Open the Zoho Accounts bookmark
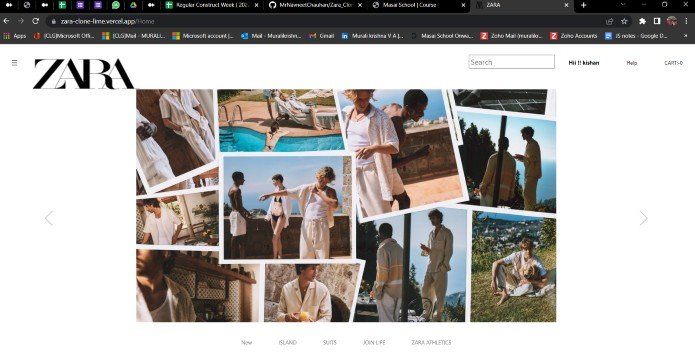Viewport: 695px width, 361px height. 574,36
